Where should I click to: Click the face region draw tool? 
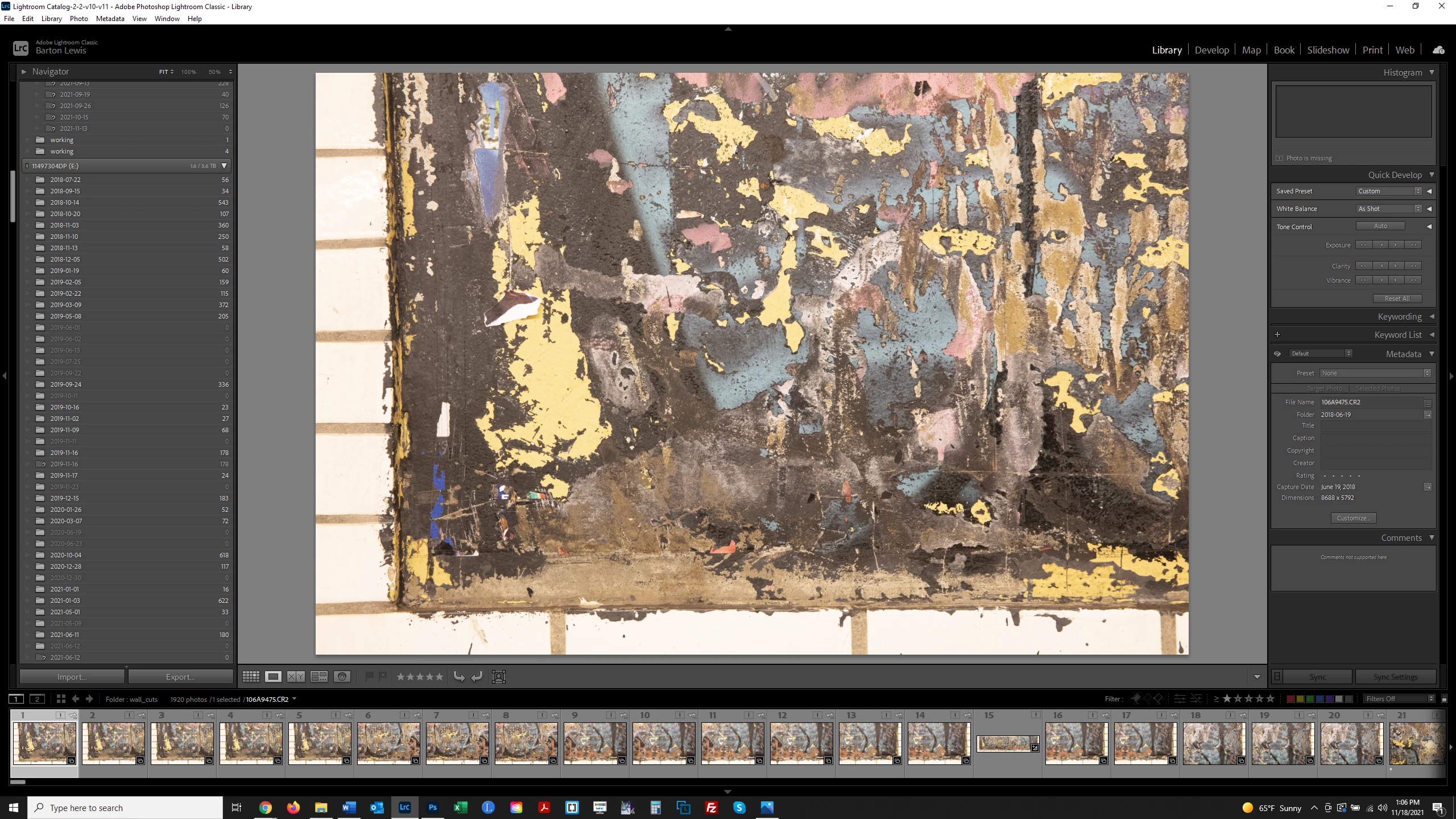click(x=499, y=676)
